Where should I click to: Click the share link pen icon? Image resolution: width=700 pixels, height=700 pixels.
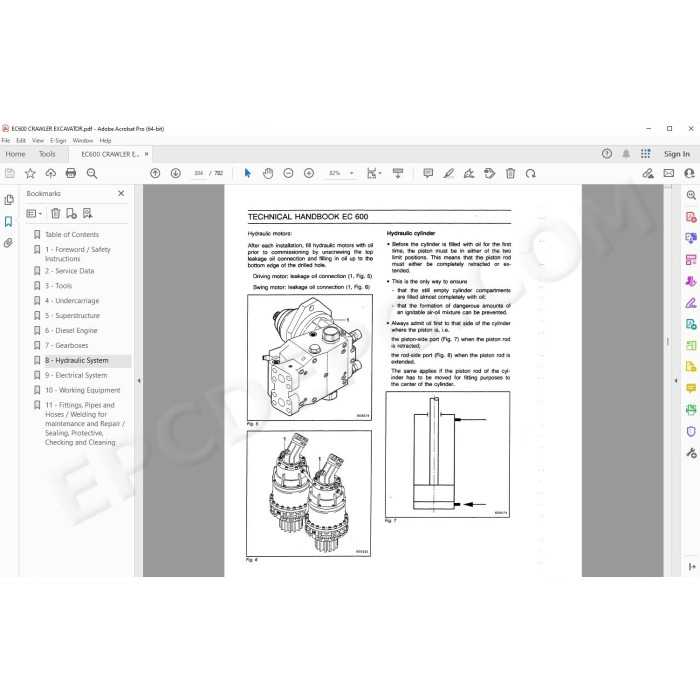click(648, 173)
